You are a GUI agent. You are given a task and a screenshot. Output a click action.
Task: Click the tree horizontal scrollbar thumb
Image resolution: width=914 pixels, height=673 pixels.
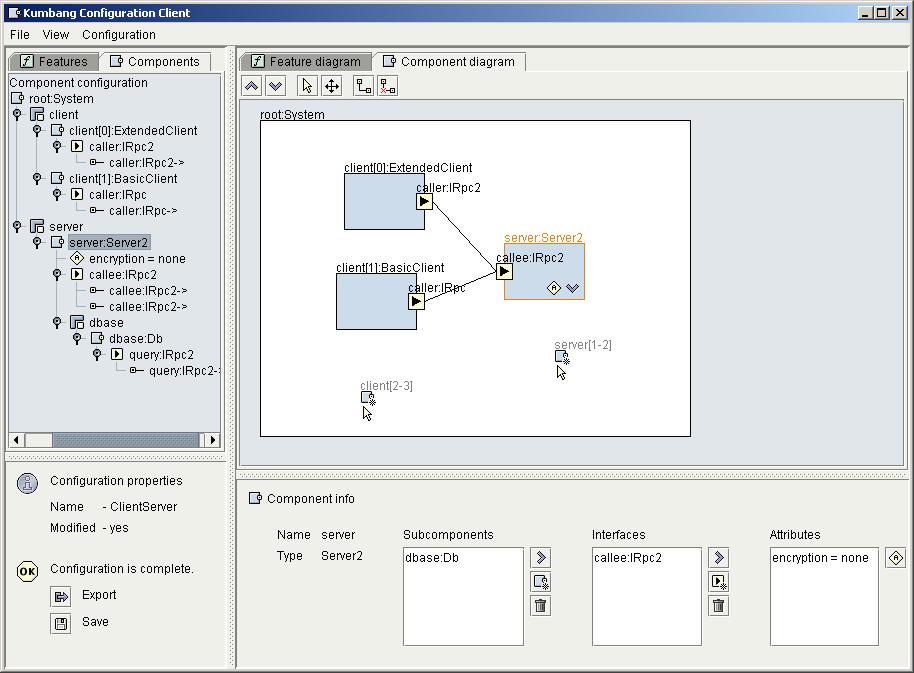125,440
